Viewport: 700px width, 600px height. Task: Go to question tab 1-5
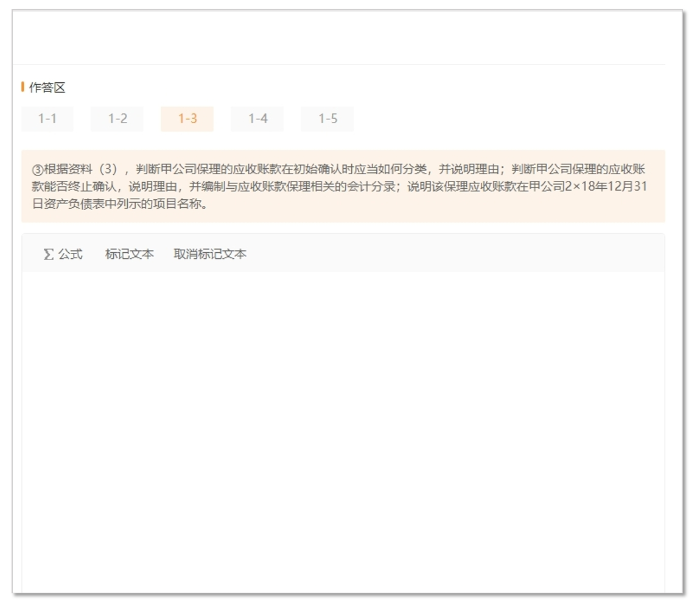327,119
